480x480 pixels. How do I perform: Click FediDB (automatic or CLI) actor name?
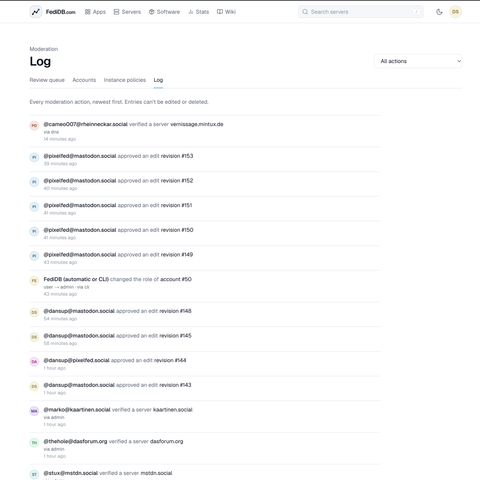[x=76, y=279]
